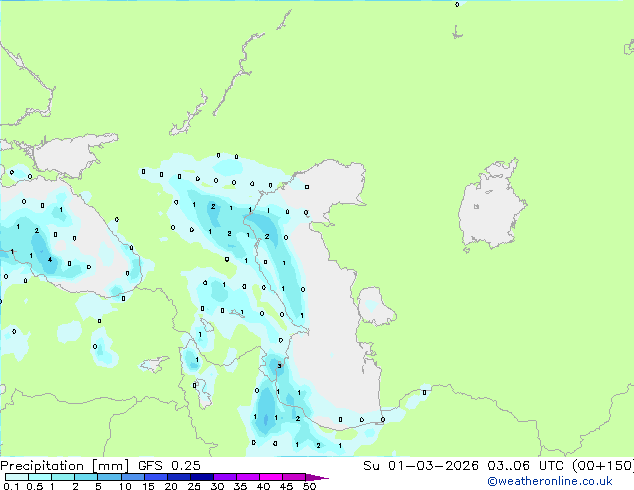Viewport: 634px width, 490px height.
Task: Click the legend scale label "0.1"
Action: click(x=11, y=486)
